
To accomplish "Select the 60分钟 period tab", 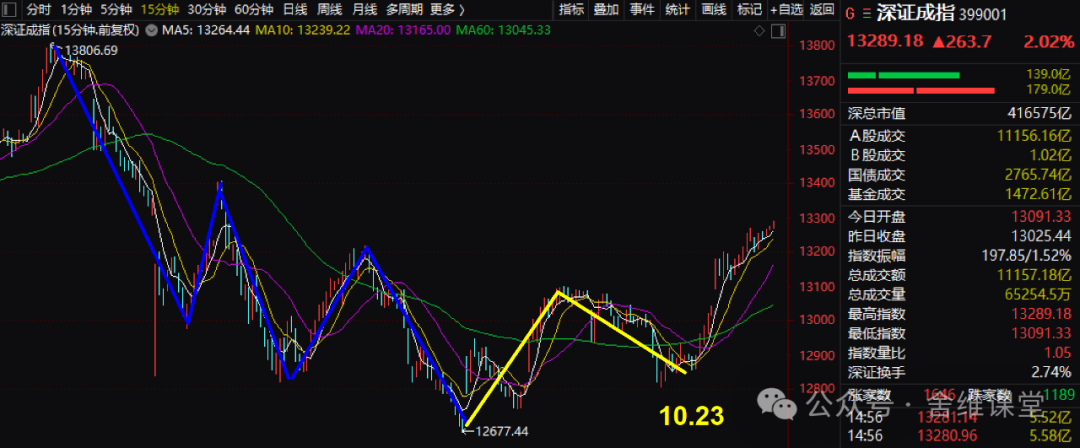I will [x=253, y=10].
